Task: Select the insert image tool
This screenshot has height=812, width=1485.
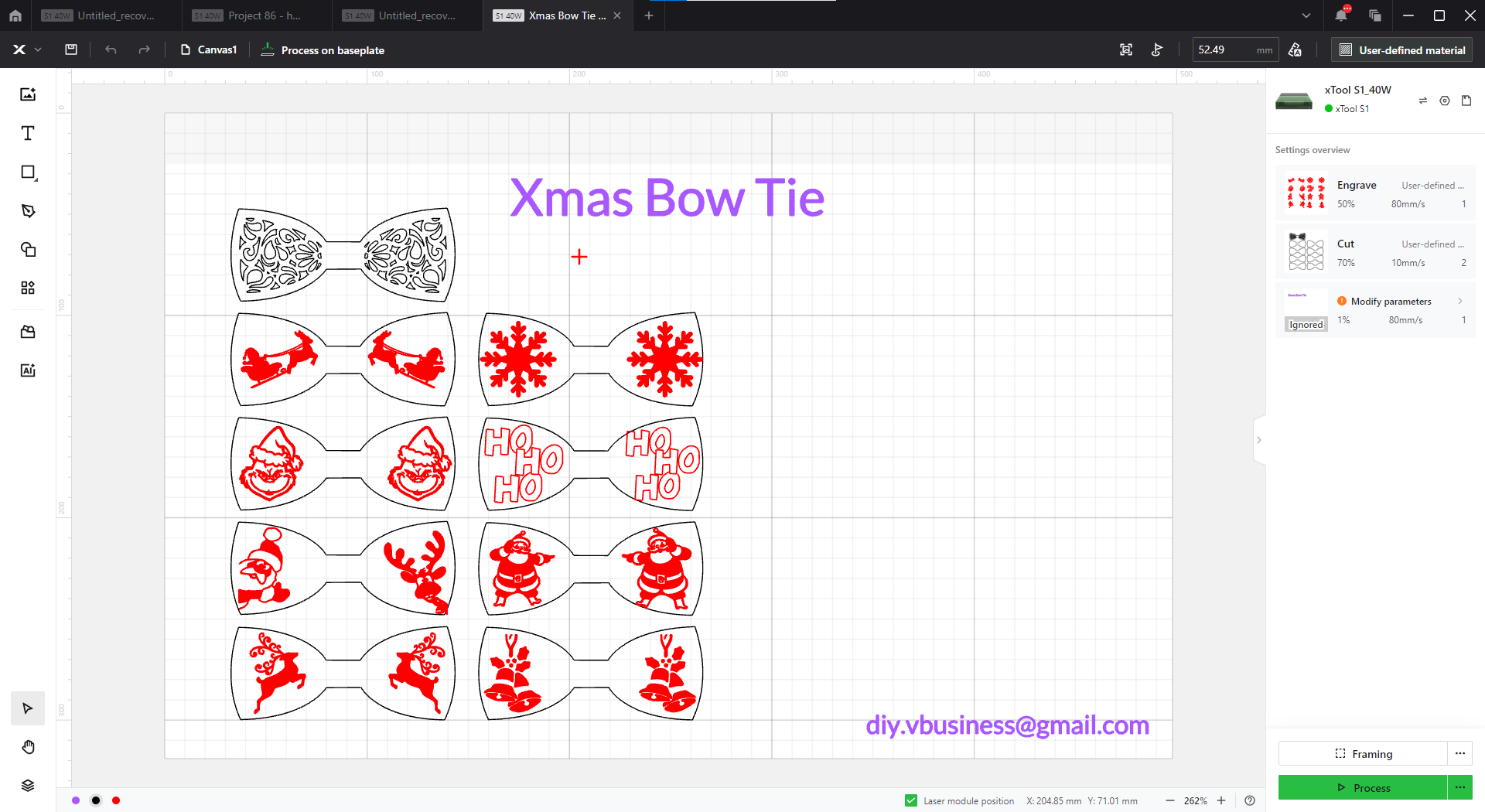Action: click(x=28, y=94)
